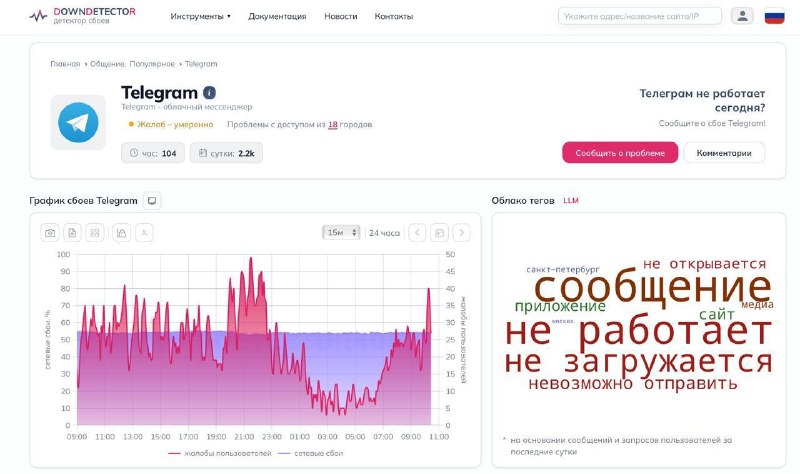Viewport: 800px width, 474px height.
Task: Open the 15м interval dropdown
Action: 341,233
